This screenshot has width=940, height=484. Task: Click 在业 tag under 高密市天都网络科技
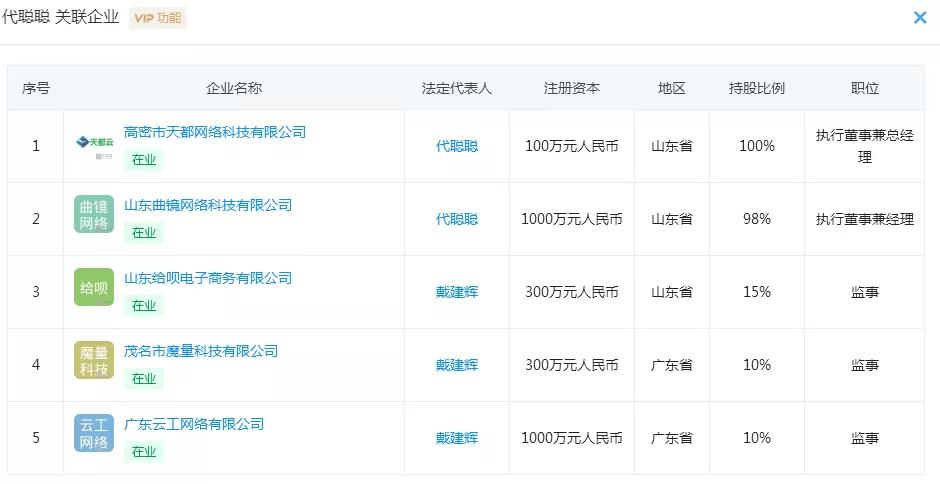click(144, 160)
